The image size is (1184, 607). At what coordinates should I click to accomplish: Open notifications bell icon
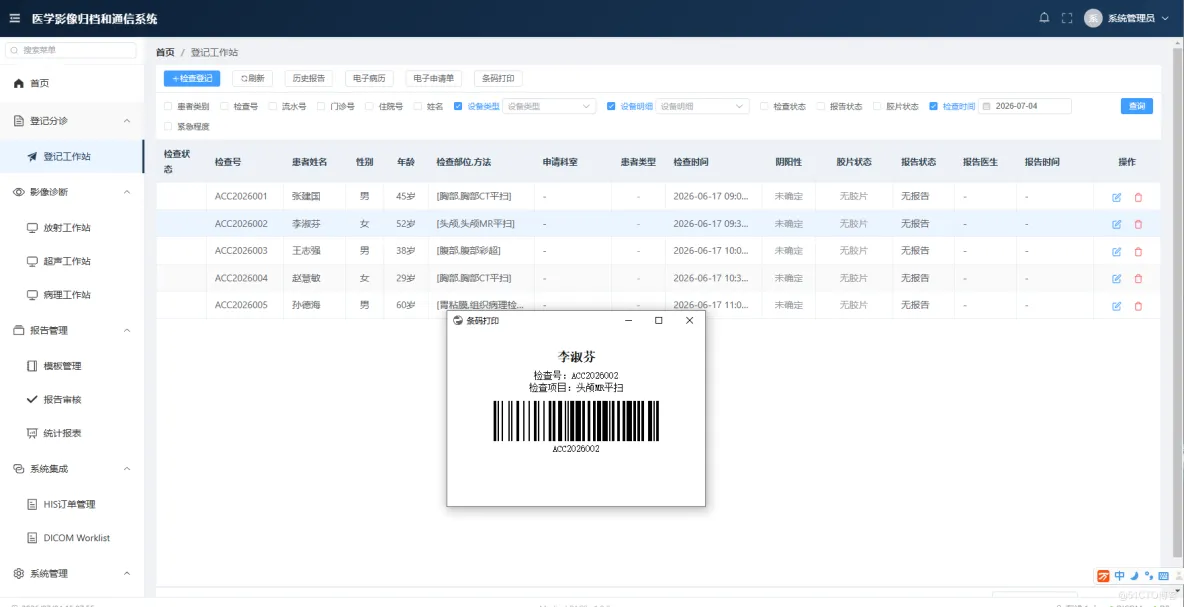click(x=1044, y=18)
